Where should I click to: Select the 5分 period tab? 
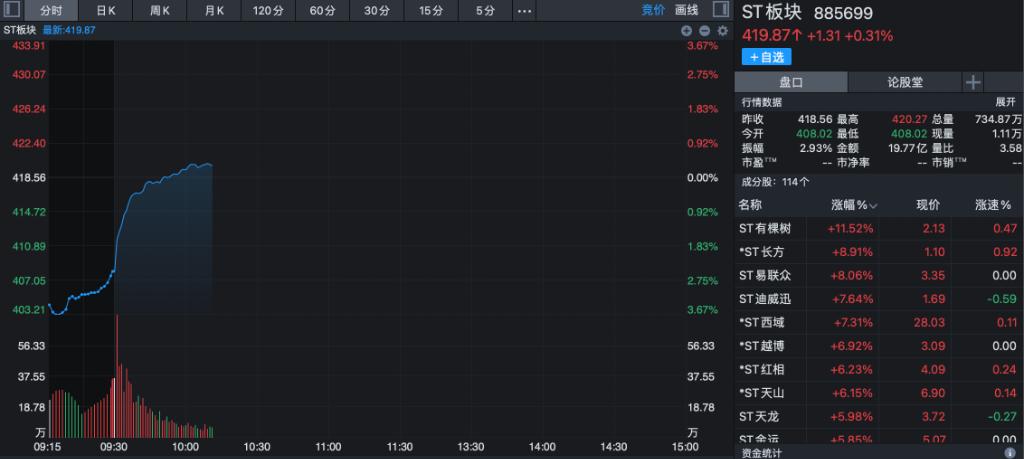click(x=485, y=10)
